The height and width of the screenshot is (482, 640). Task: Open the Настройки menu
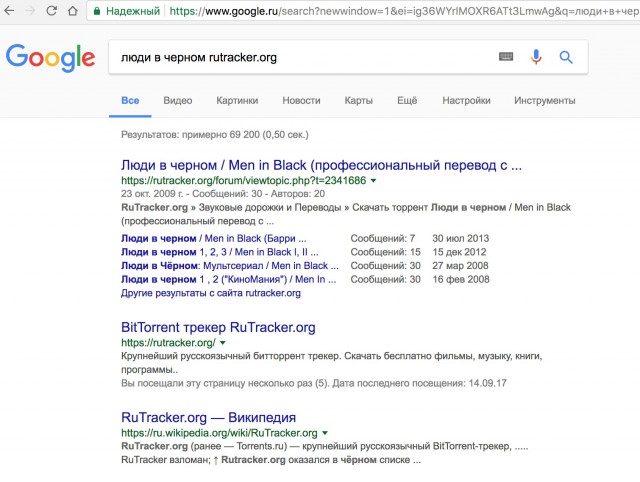click(x=466, y=100)
